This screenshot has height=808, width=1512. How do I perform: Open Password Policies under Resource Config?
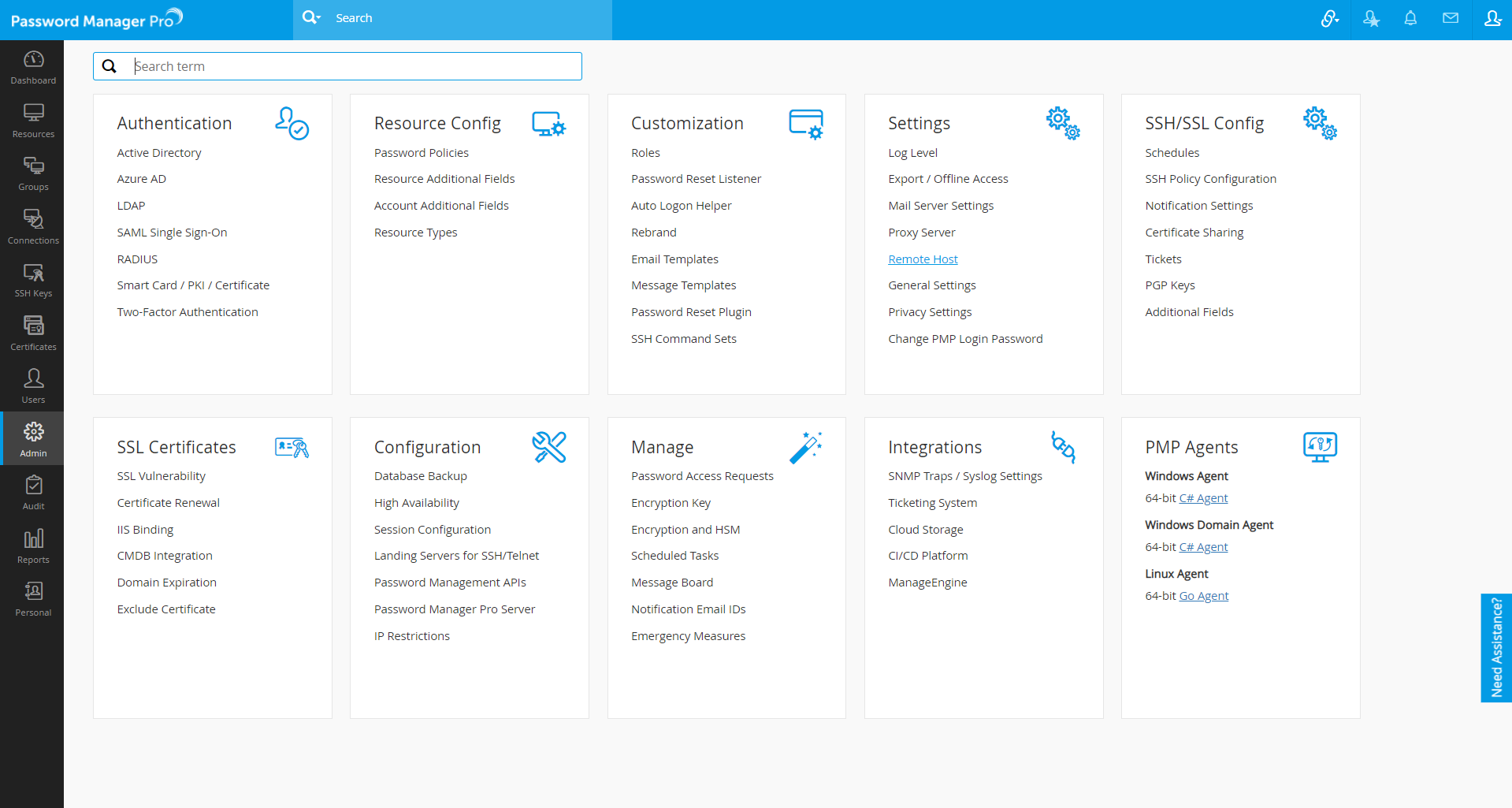coord(421,153)
